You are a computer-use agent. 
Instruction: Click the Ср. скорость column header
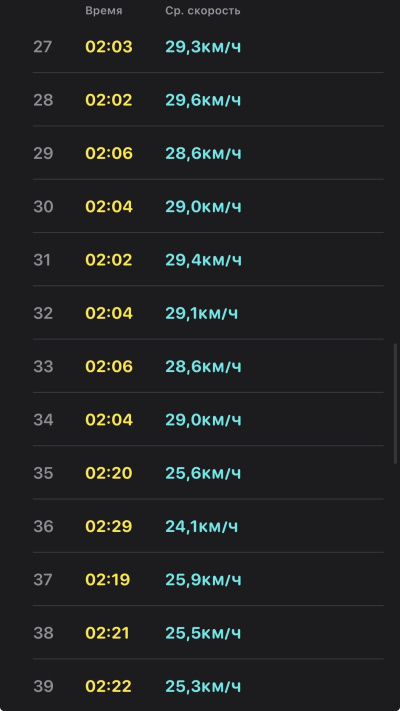[x=203, y=11]
